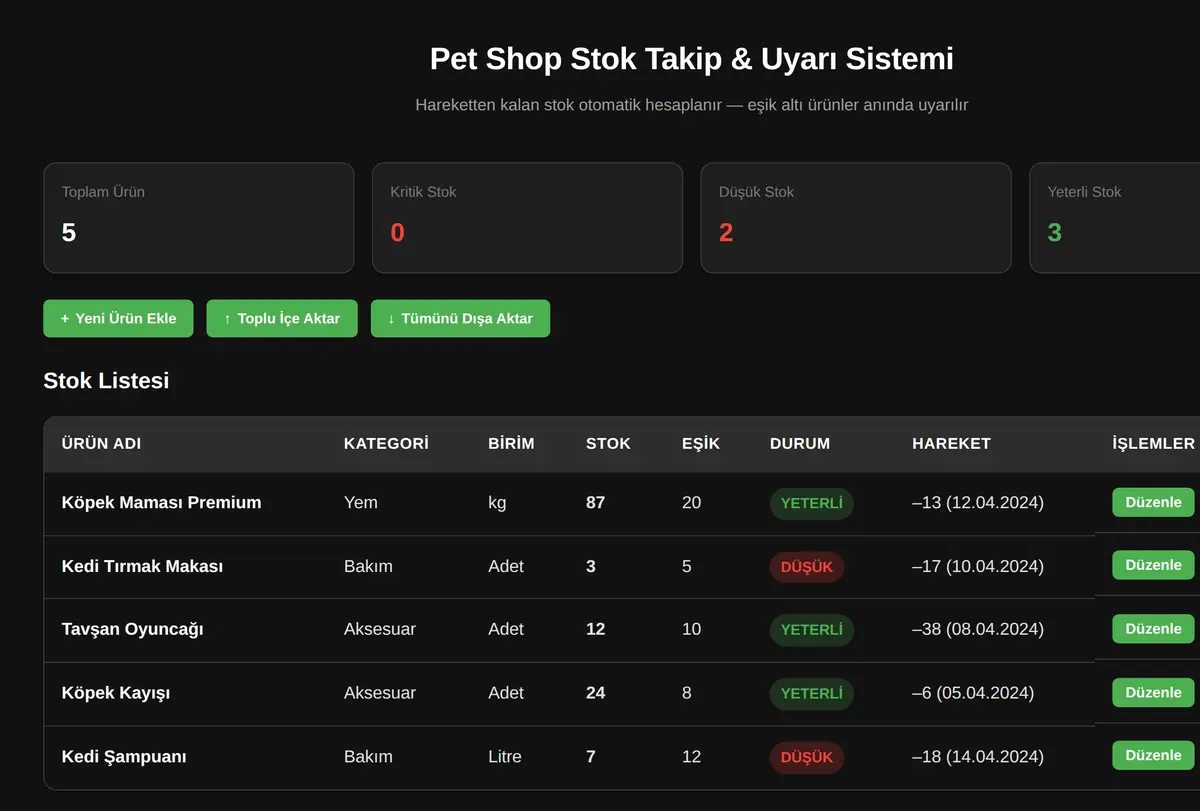Click the DURUM column header
Image resolution: width=1200 pixels, height=811 pixels.
[800, 444]
